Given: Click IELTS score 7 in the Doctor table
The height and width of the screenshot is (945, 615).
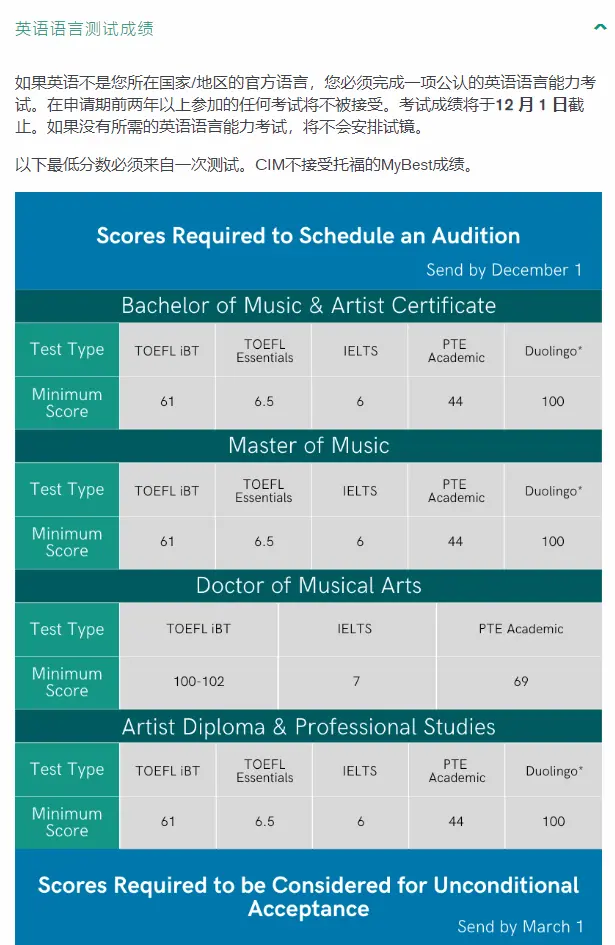Looking at the screenshot, I should point(356,681).
